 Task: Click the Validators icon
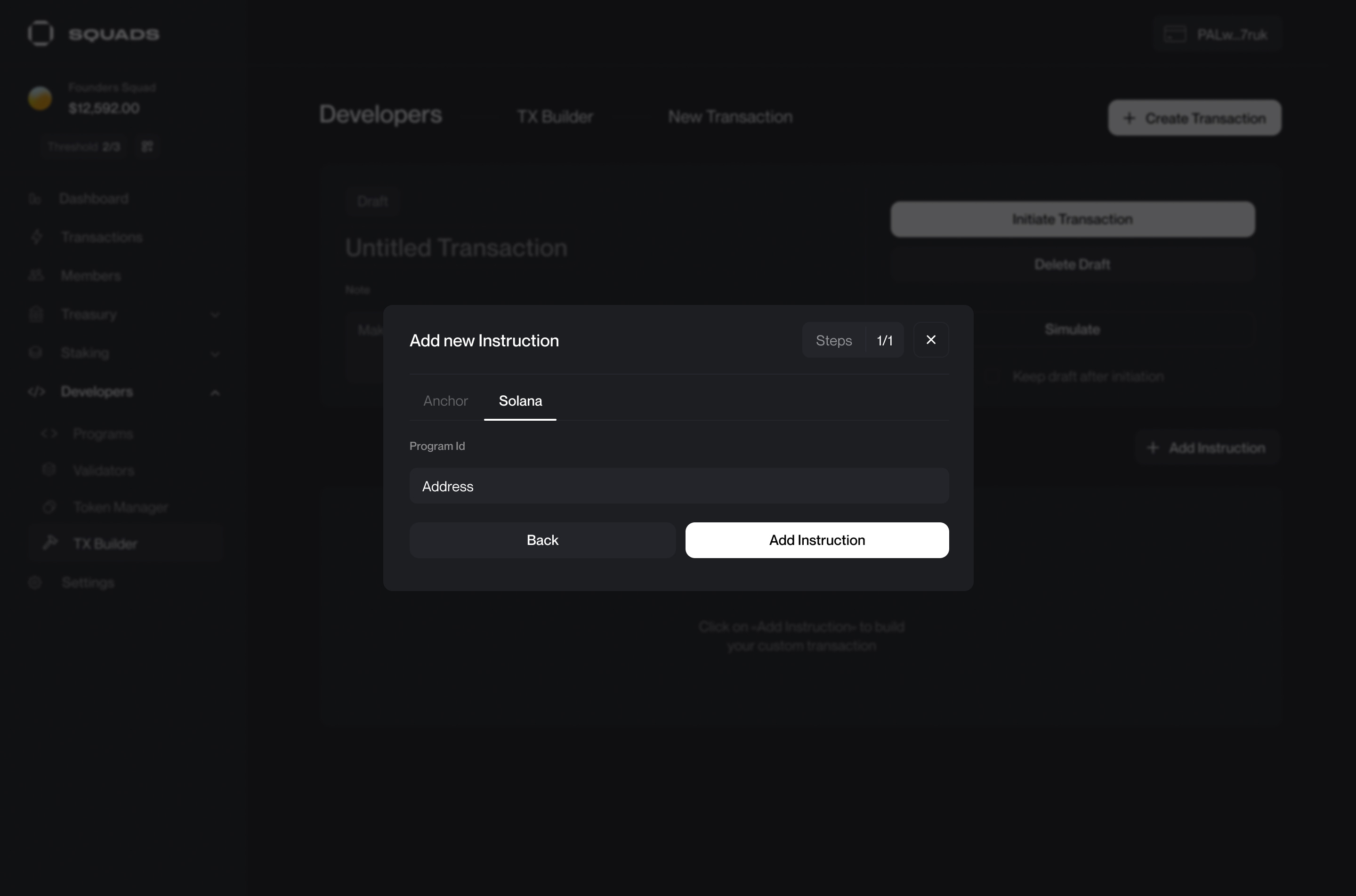pos(49,470)
